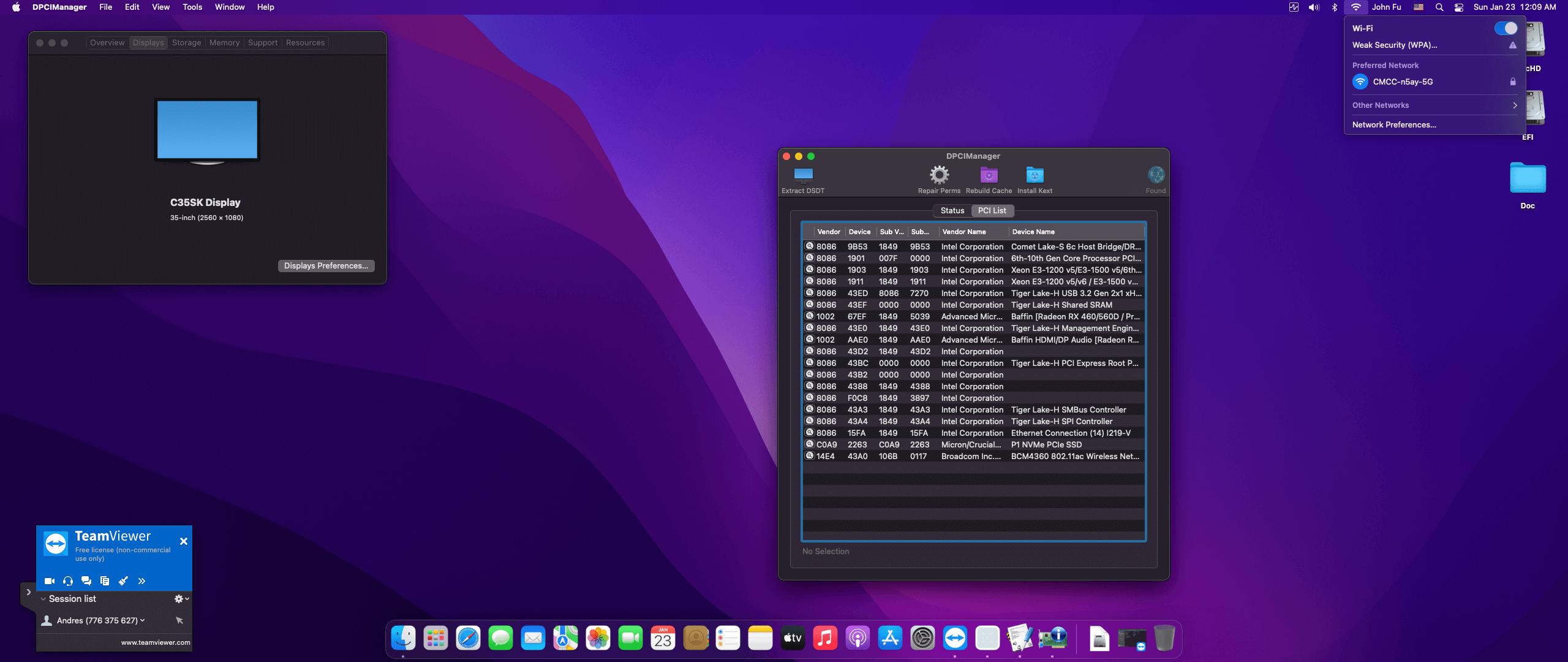Expand the Andres (776 375 627) dropdown
Image resolution: width=1568 pixels, height=662 pixels.
tap(143, 620)
